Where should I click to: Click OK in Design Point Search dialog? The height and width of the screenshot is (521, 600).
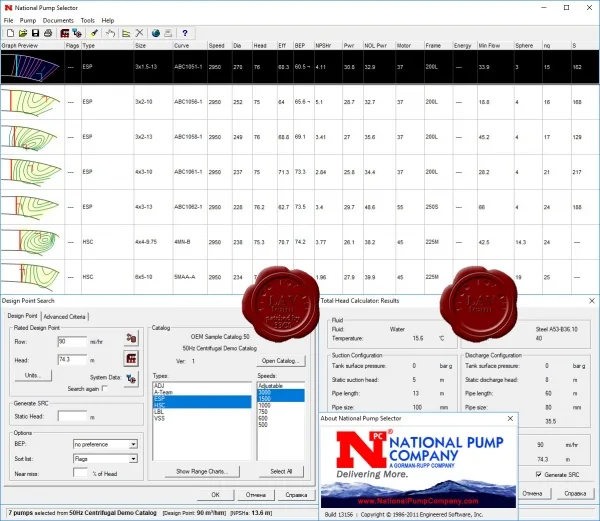coord(215,495)
